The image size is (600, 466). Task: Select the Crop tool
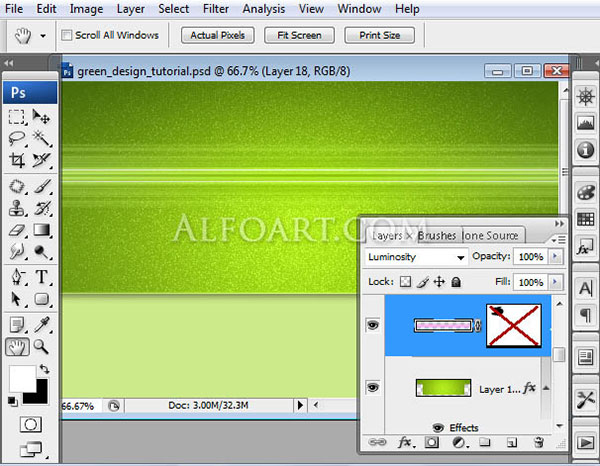(16, 160)
